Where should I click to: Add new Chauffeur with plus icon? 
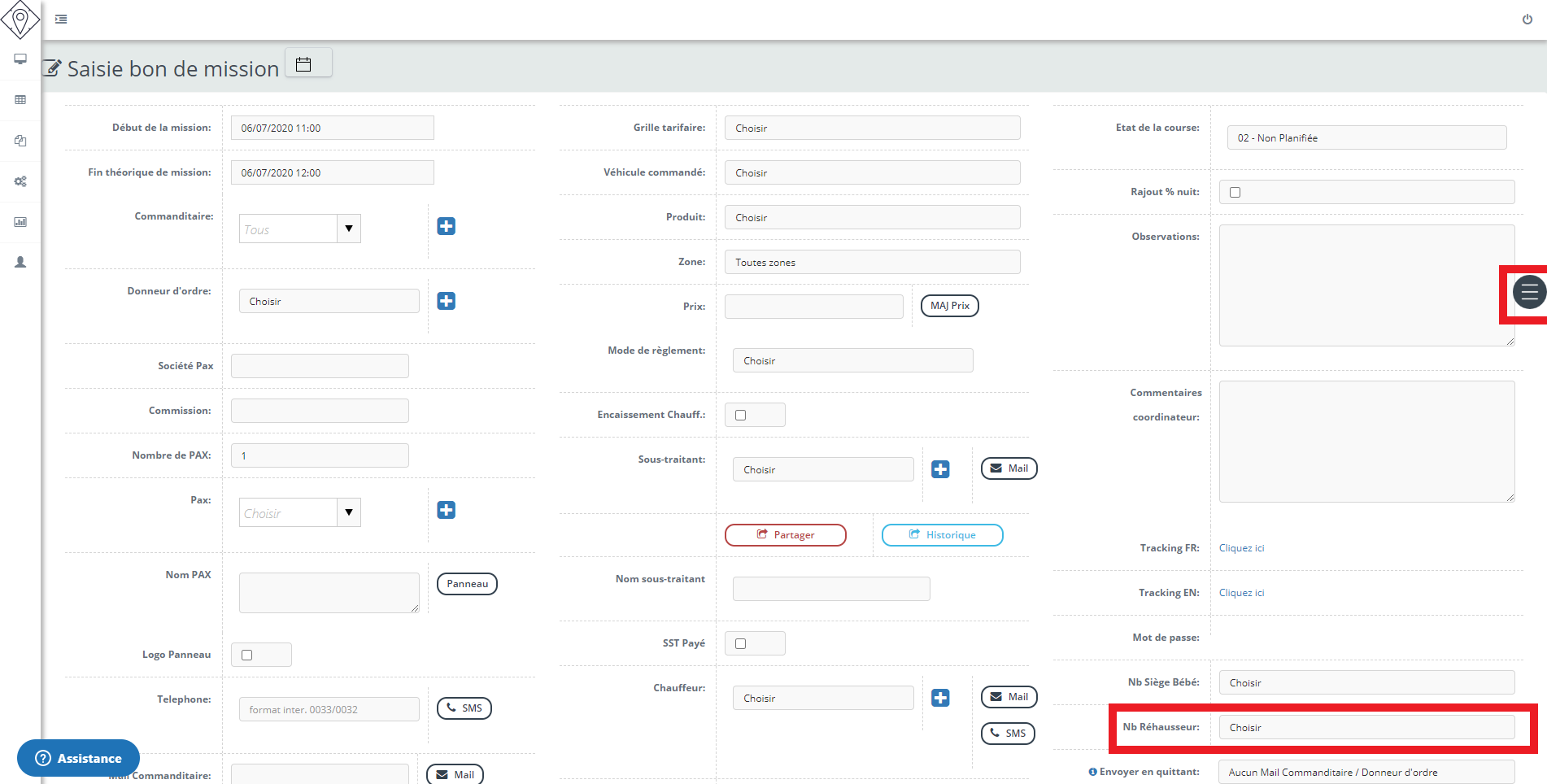[940, 698]
